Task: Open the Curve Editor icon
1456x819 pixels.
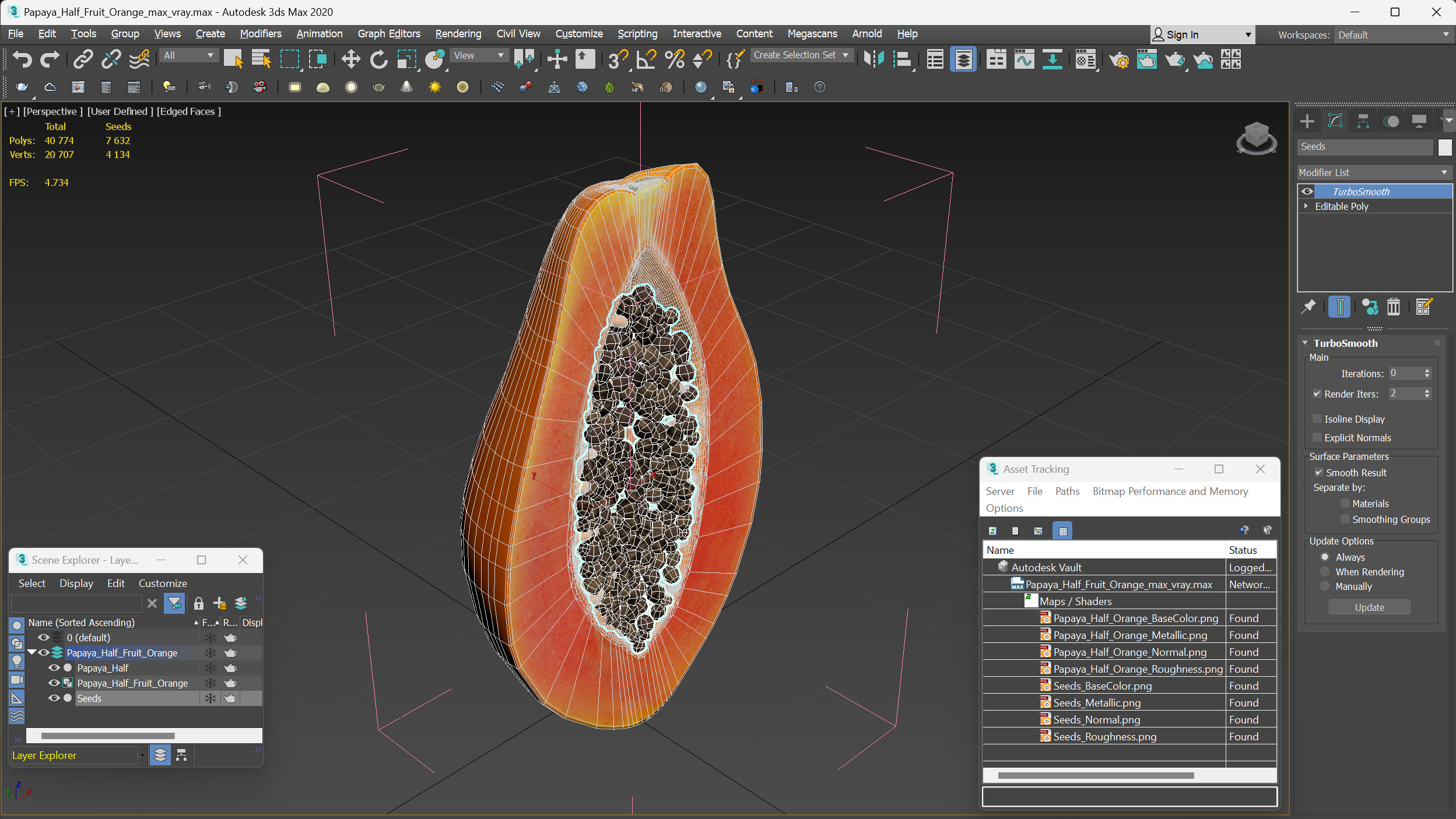Action: tap(1024, 59)
